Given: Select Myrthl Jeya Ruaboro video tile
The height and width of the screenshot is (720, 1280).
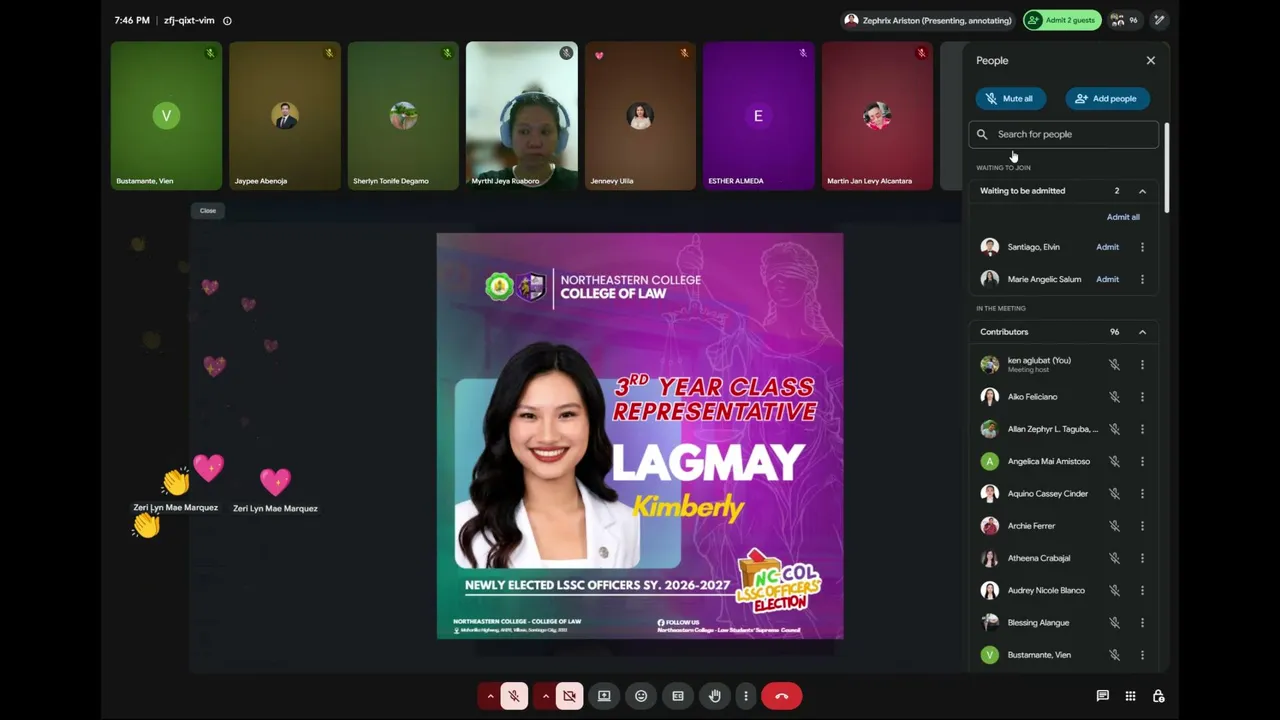Looking at the screenshot, I should (x=522, y=115).
